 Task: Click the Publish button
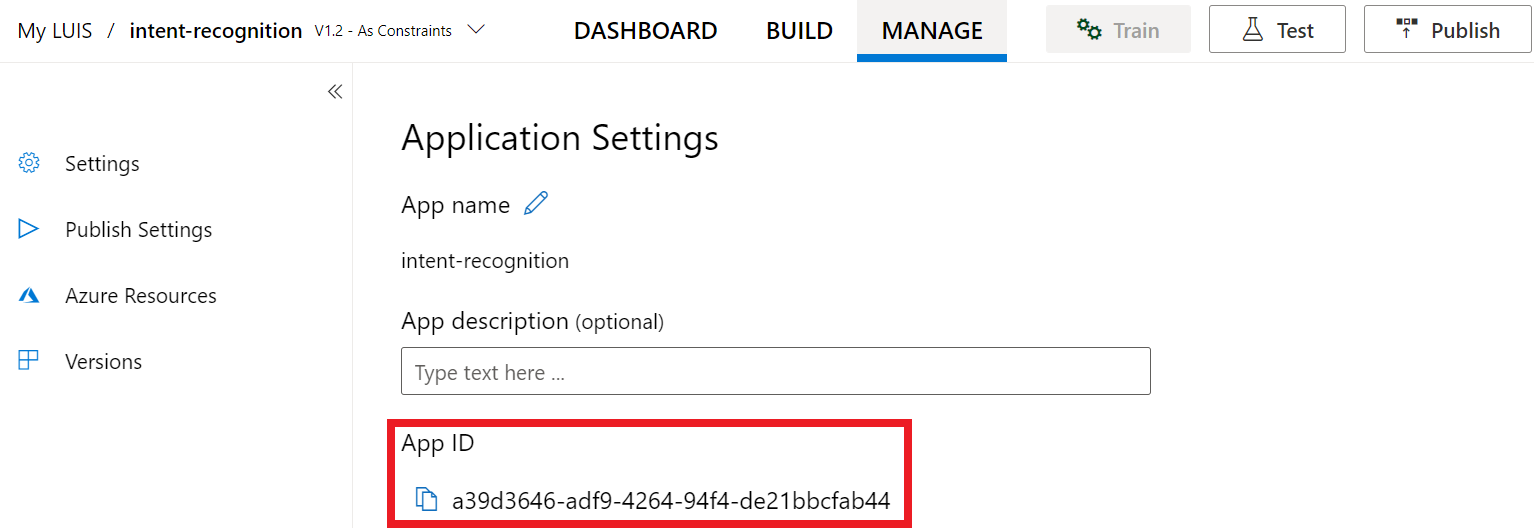click(1447, 29)
